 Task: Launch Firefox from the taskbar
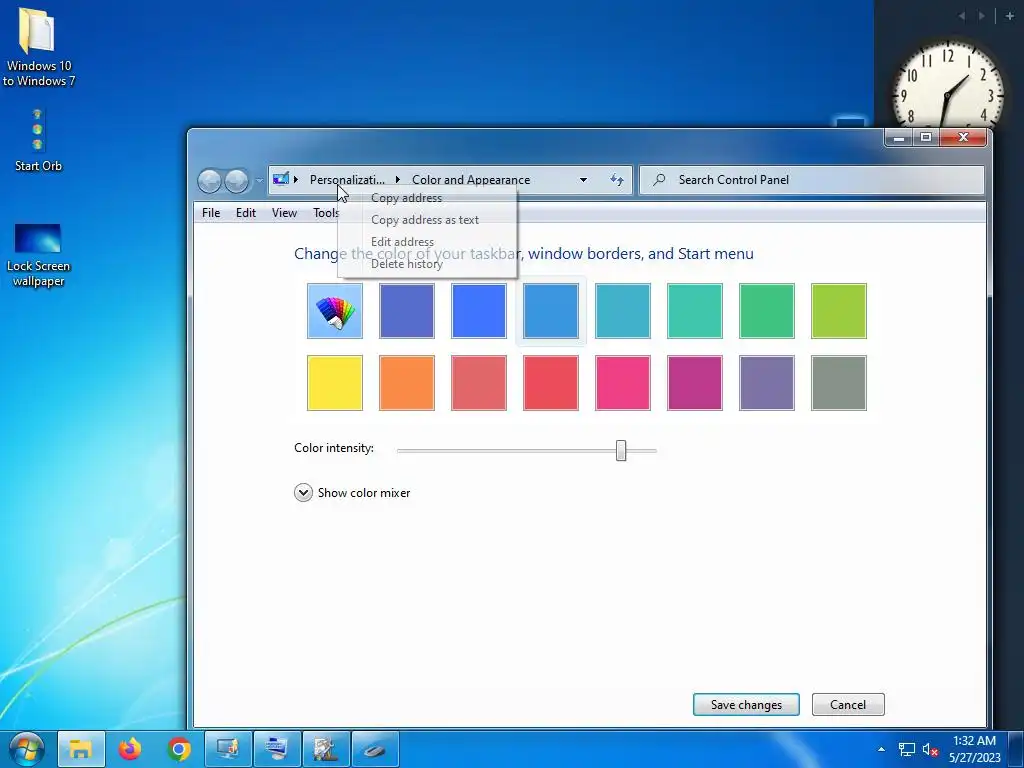click(x=130, y=748)
